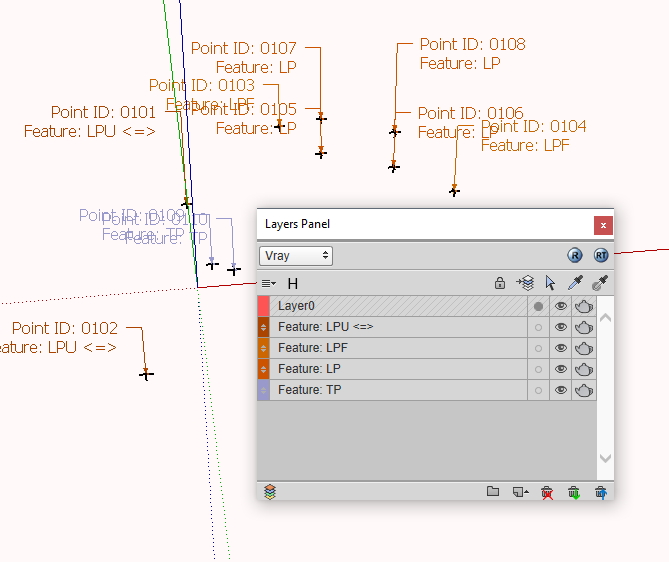669x562 pixels.
Task: Click the first eyedropper icon
Action: pyautogui.click(x=576, y=284)
